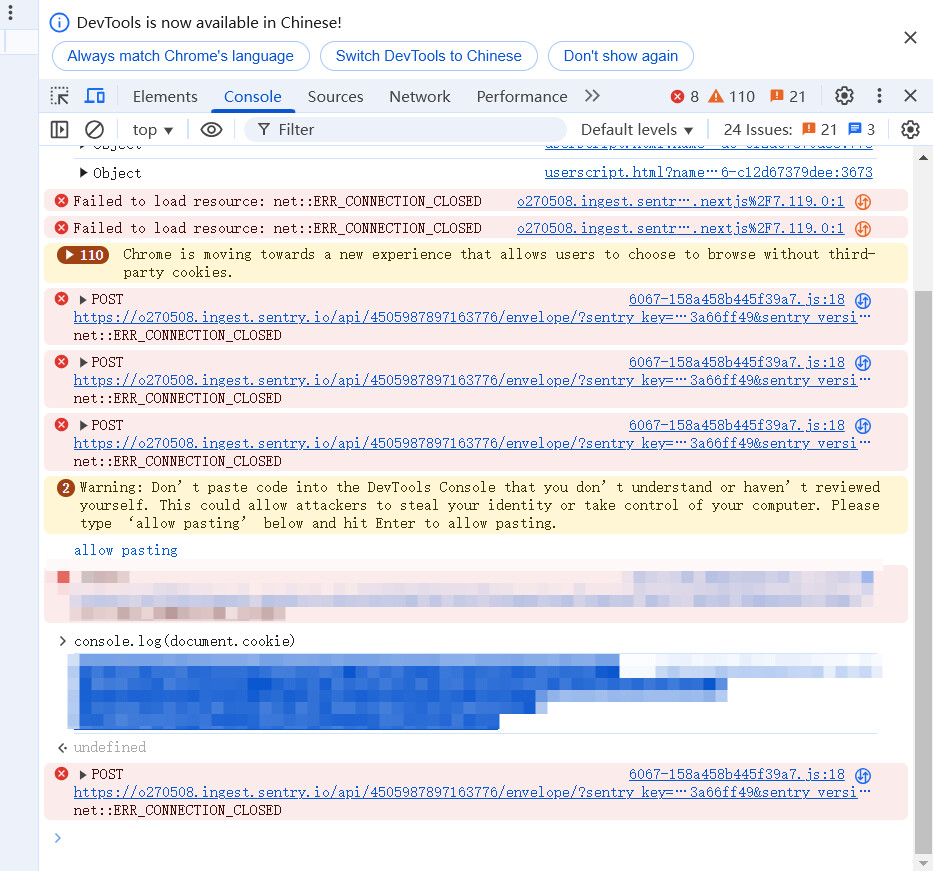Open the top JavaScript context dropdown
Image resolution: width=933 pixels, height=871 pixels.
[x=153, y=129]
